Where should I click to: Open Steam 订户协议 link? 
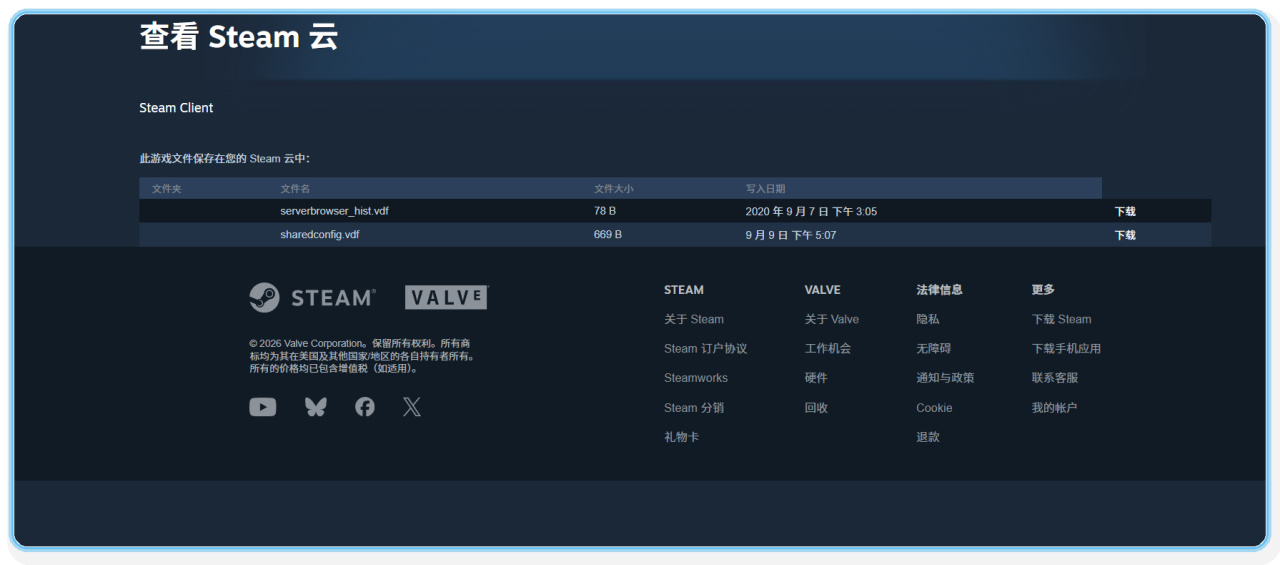coord(706,349)
